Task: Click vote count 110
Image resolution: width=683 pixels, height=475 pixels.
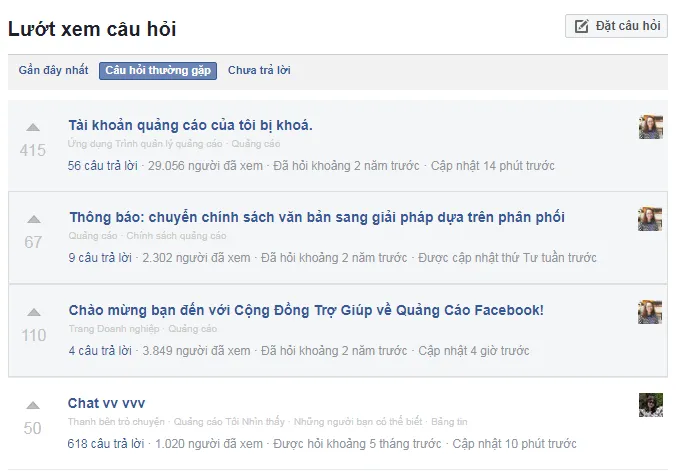Action: click(34, 335)
